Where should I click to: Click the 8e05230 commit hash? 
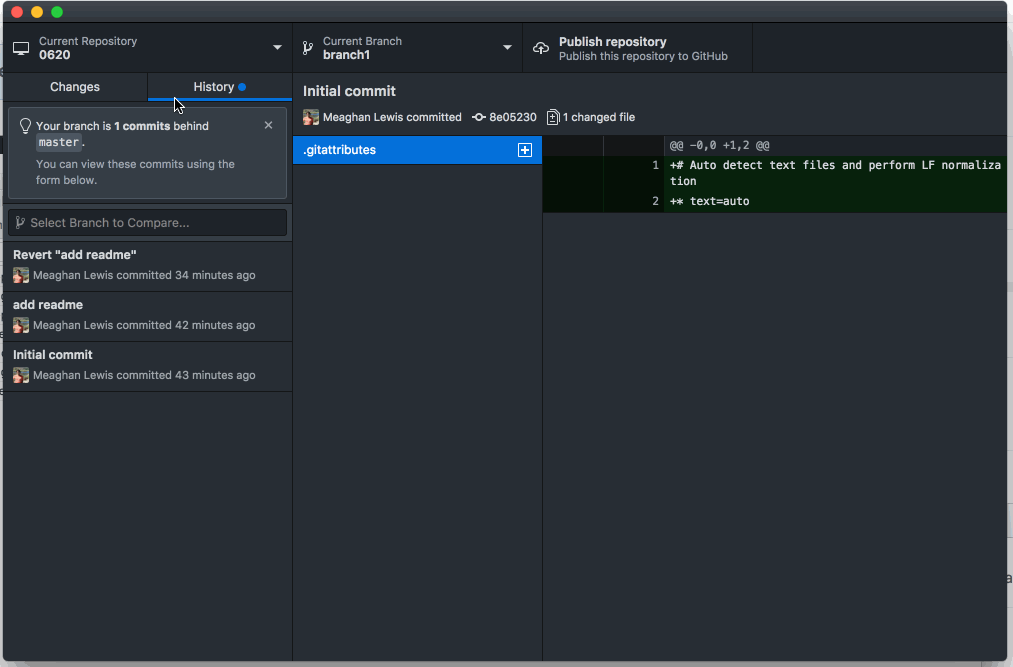[512, 117]
